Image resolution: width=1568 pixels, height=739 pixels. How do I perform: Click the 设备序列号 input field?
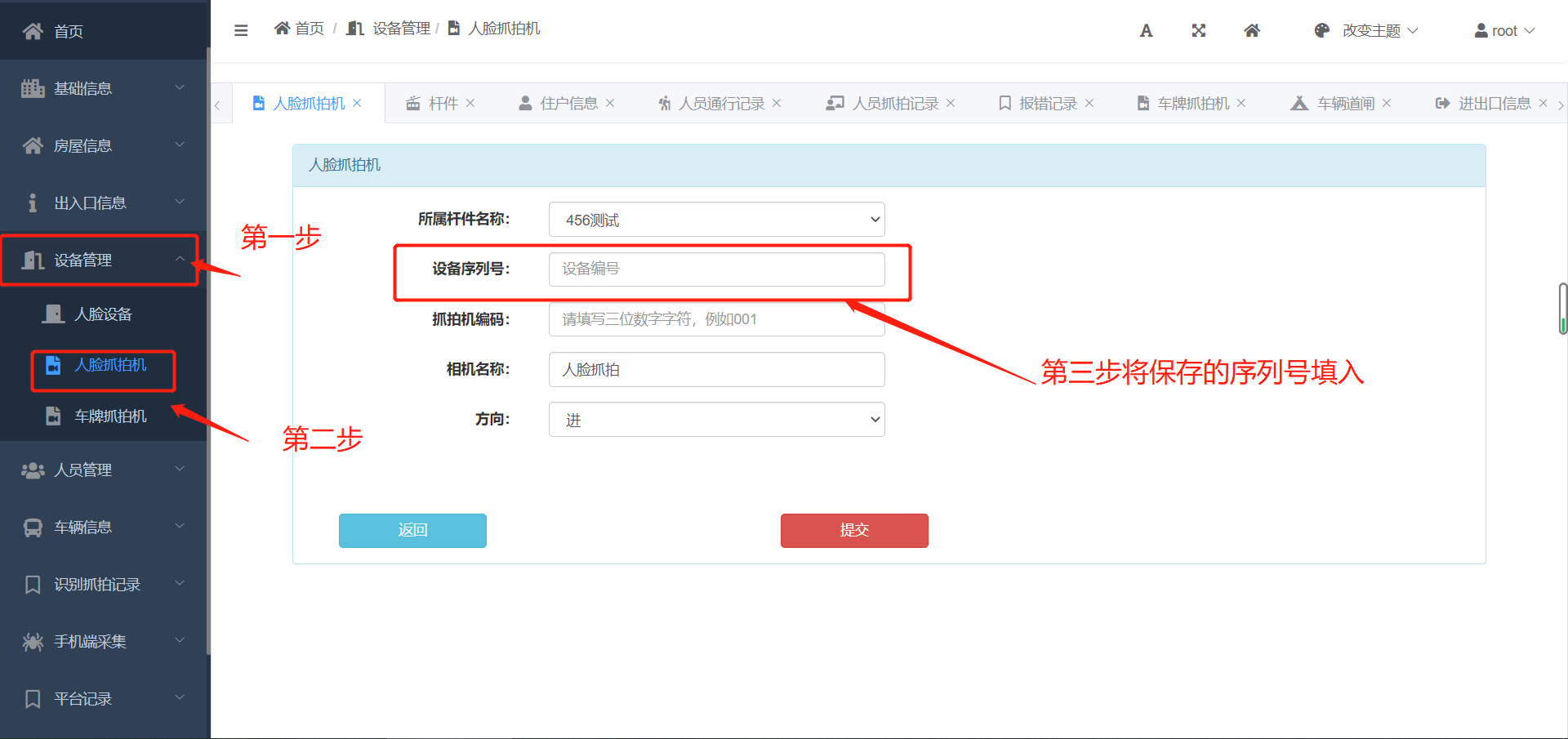coord(716,269)
